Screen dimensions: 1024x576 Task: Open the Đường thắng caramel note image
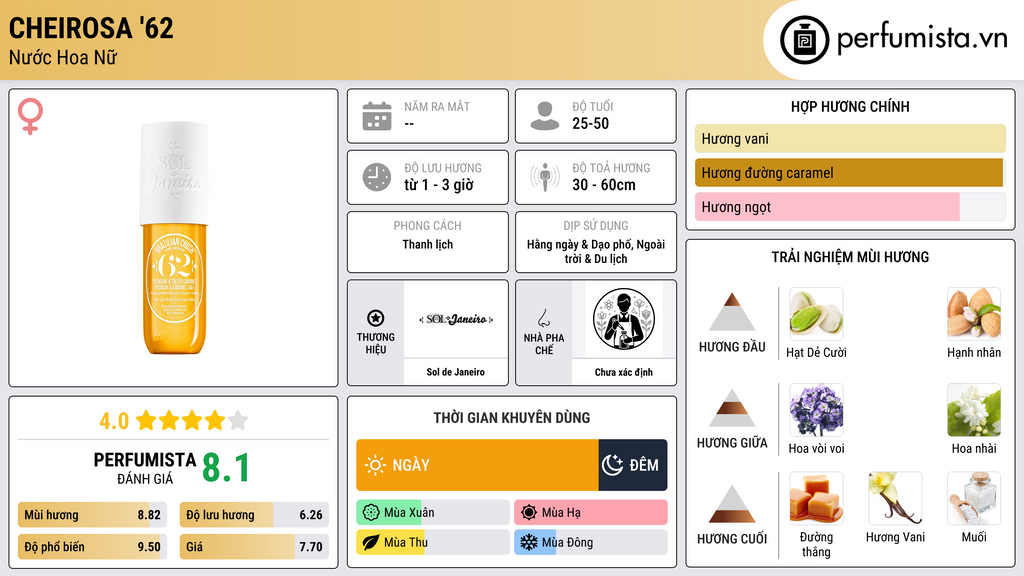(x=816, y=499)
